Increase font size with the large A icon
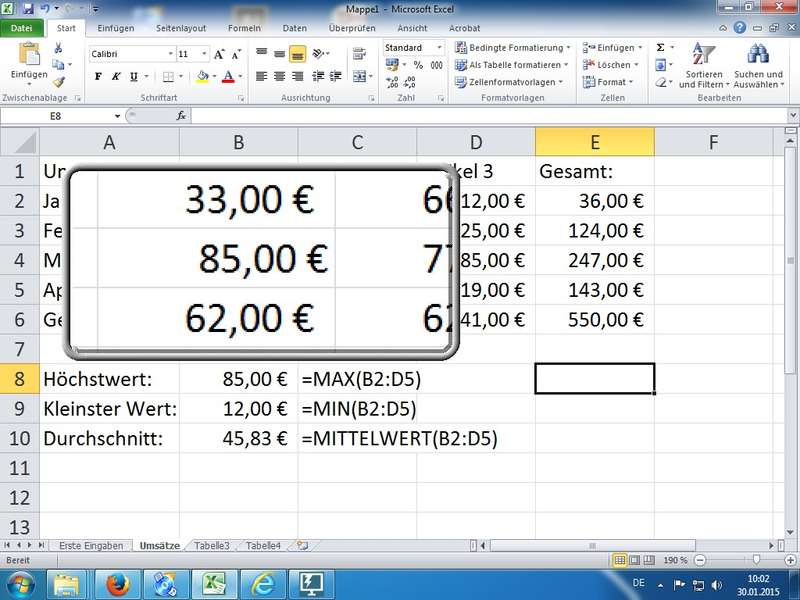 pyautogui.click(x=219, y=54)
